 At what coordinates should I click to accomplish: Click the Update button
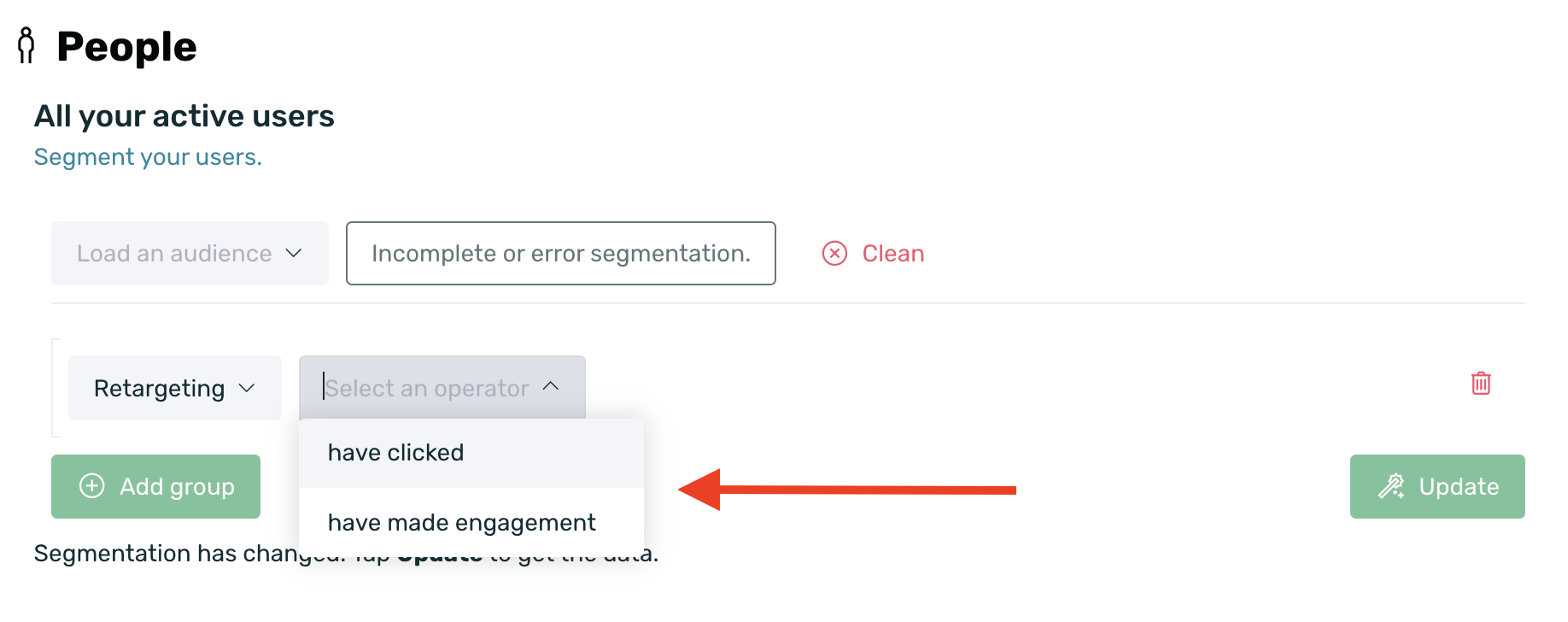1437,486
